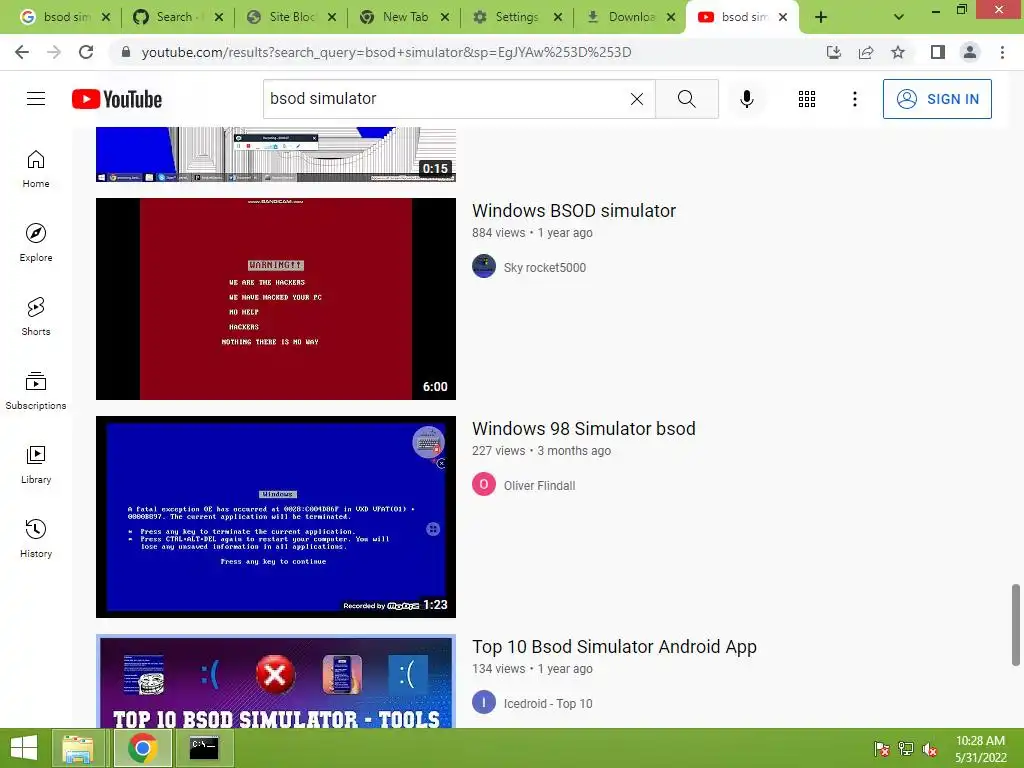Open the Windows 98 blue screen thumbnail
The image size is (1024, 768).
(x=276, y=517)
